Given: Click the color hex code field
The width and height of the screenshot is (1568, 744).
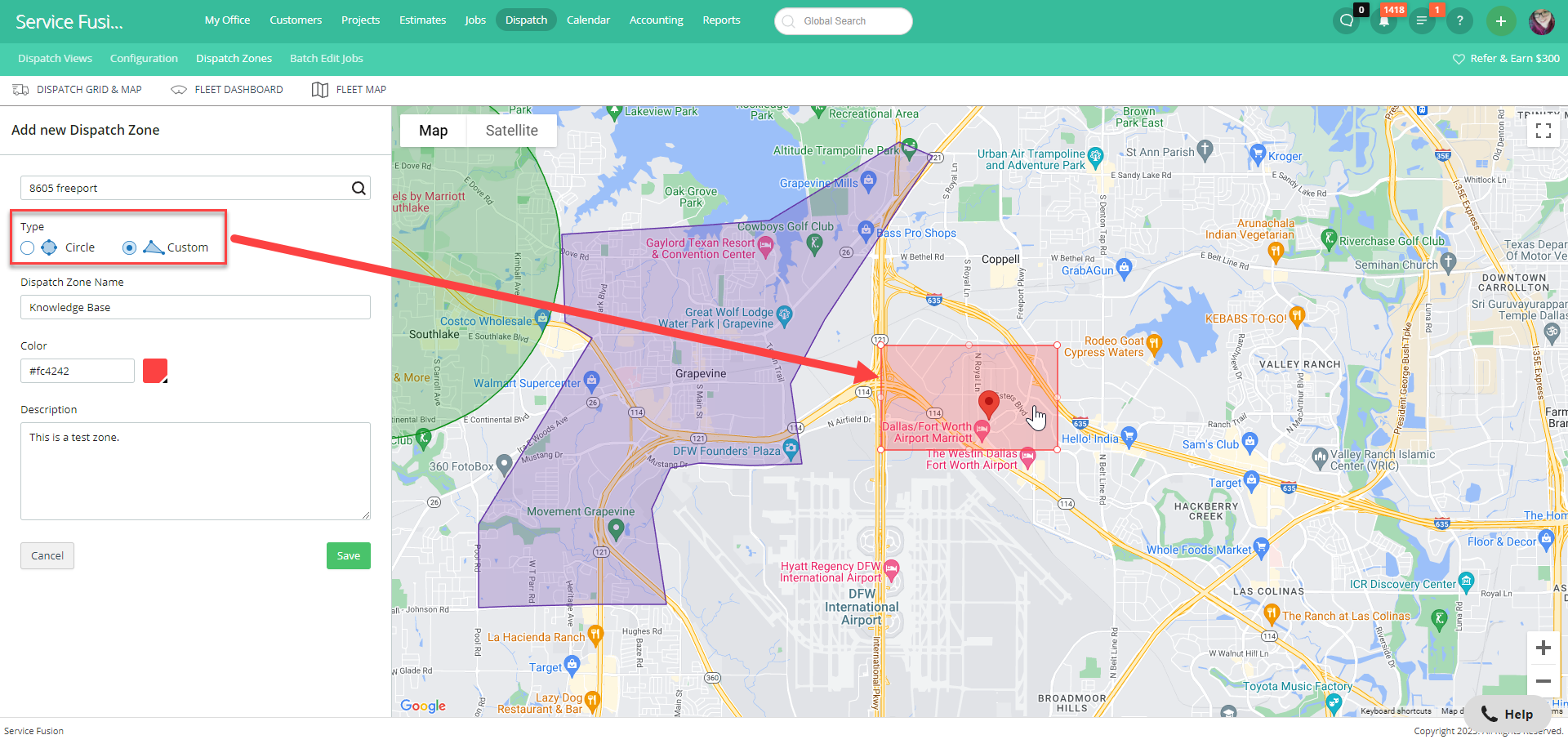Looking at the screenshot, I should pyautogui.click(x=78, y=371).
